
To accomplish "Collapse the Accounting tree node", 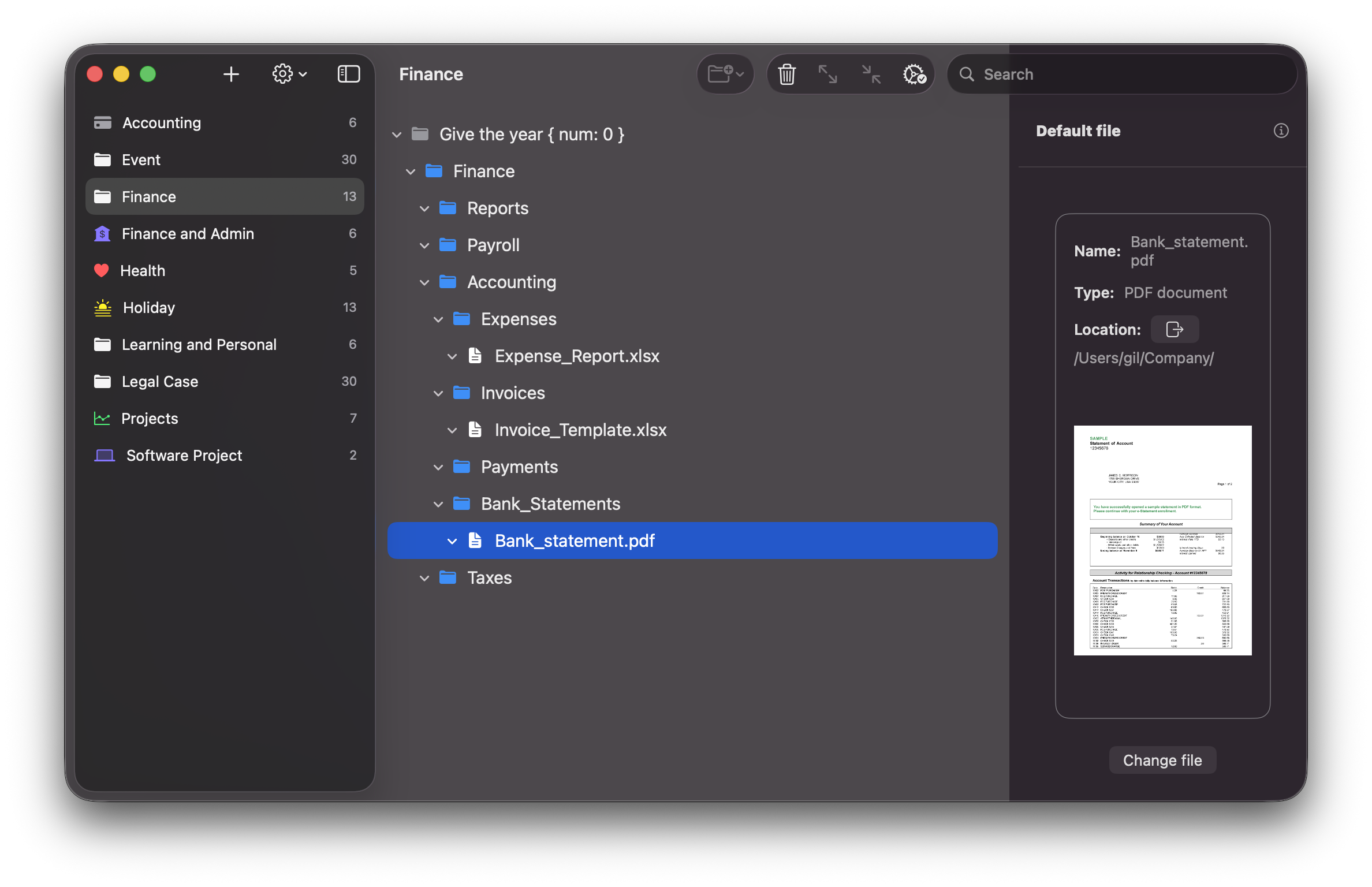I will pyautogui.click(x=425, y=282).
